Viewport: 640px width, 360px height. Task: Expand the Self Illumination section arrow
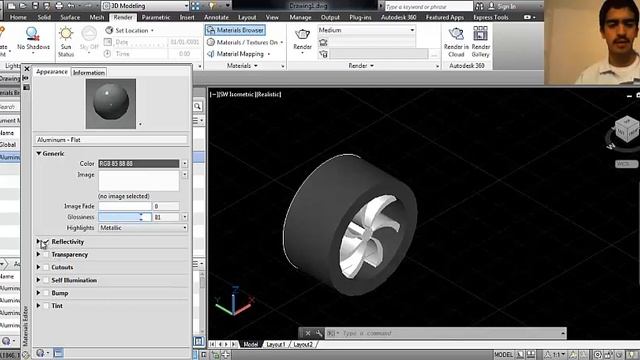(38, 280)
